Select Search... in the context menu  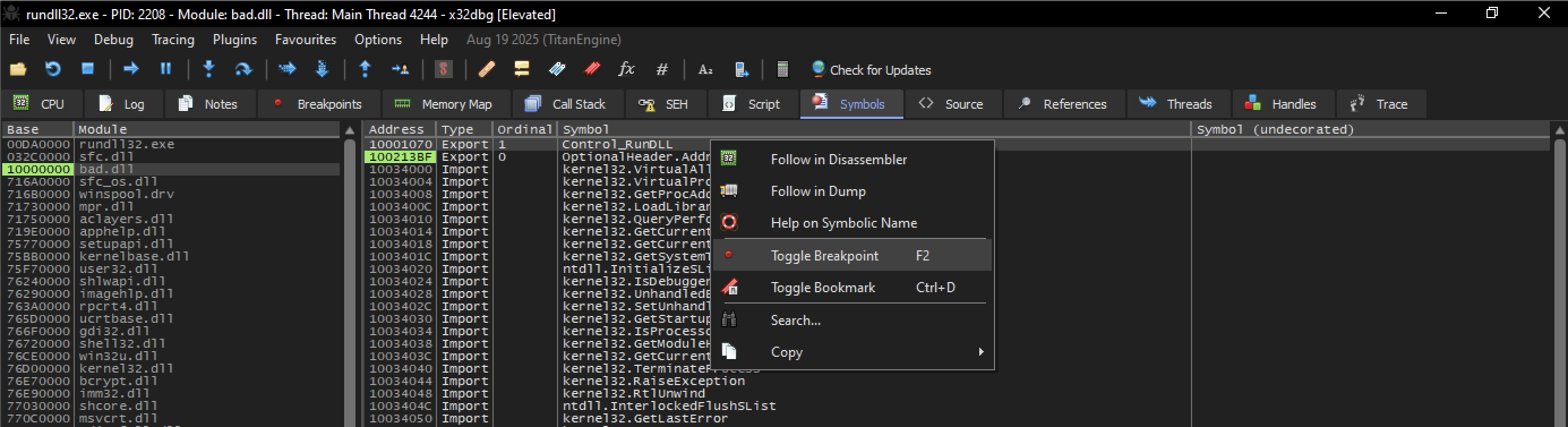click(x=852, y=321)
